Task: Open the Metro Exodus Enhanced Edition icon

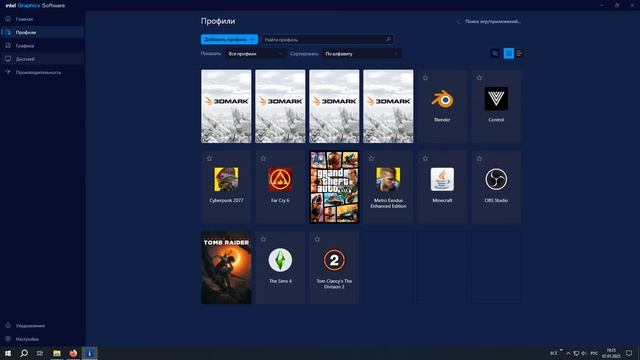Action: (x=388, y=179)
